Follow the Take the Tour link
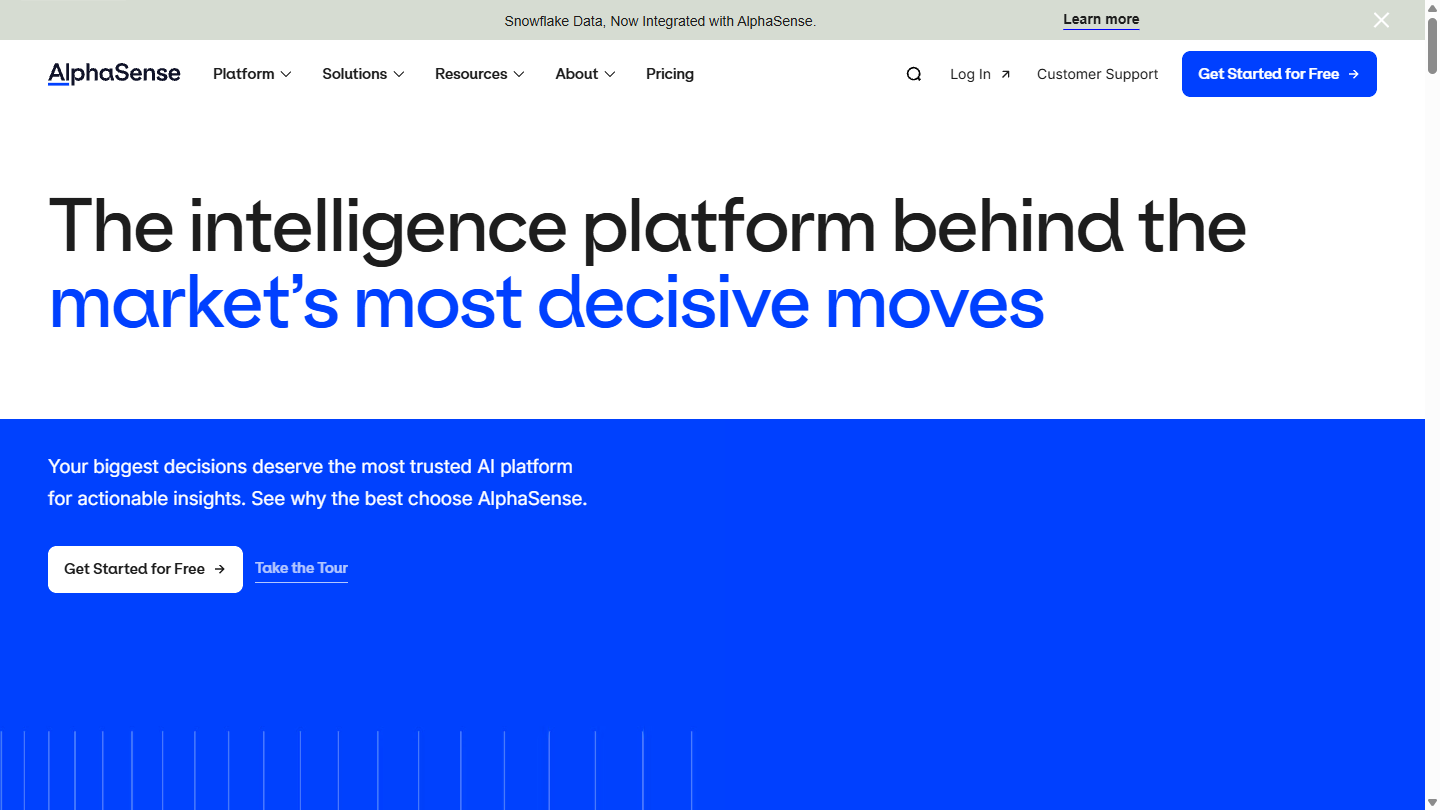1440x810 pixels. pos(301,568)
